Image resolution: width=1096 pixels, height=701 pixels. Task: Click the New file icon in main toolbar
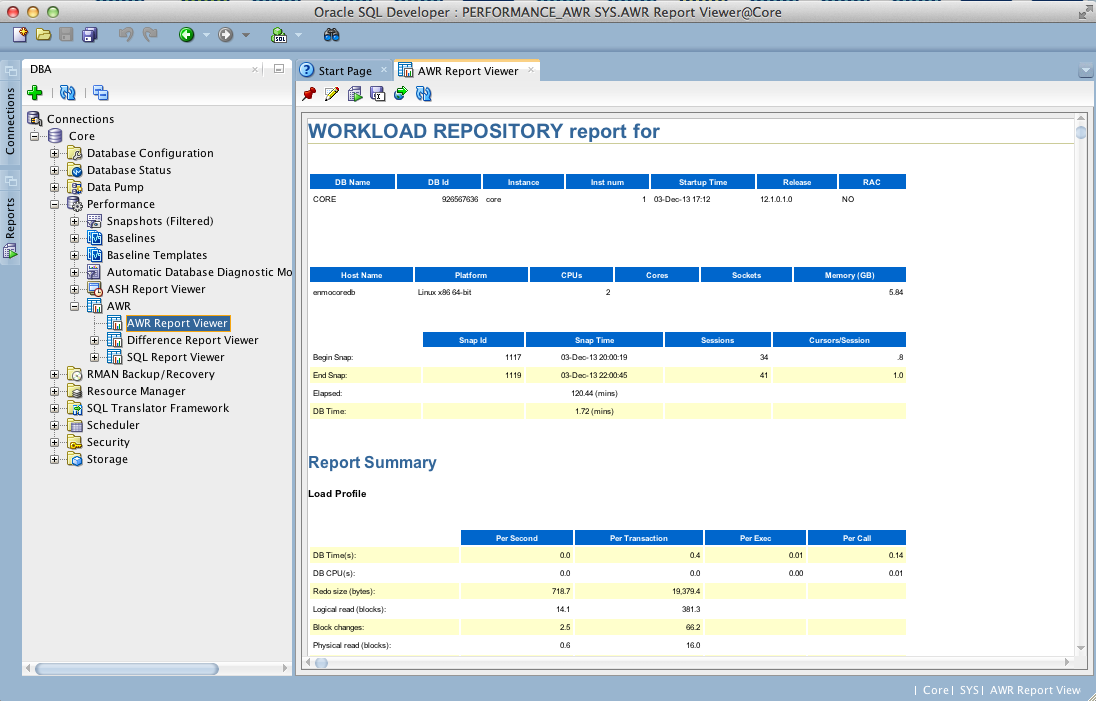point(20,34)
